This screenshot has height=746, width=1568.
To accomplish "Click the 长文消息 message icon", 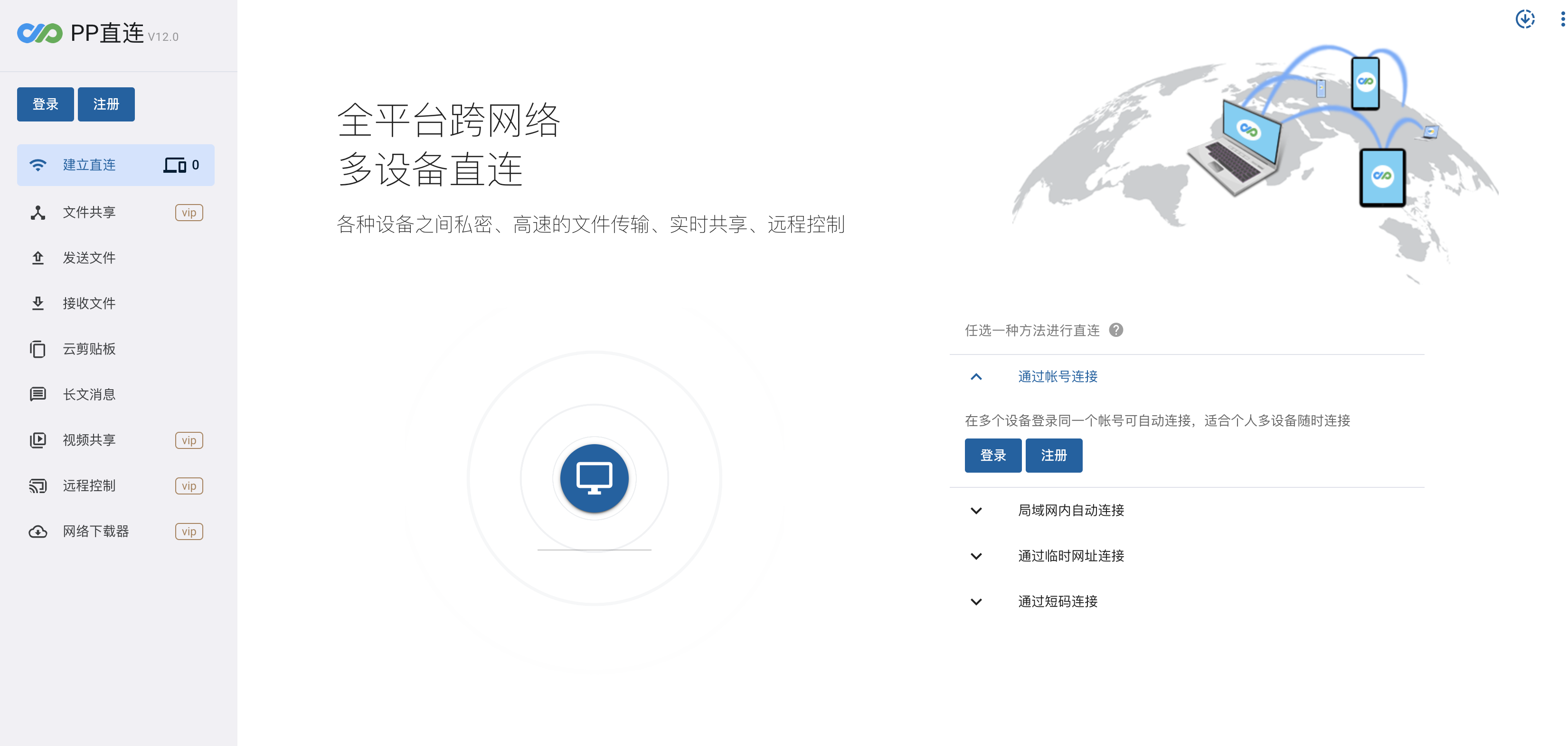I will 38,394.
